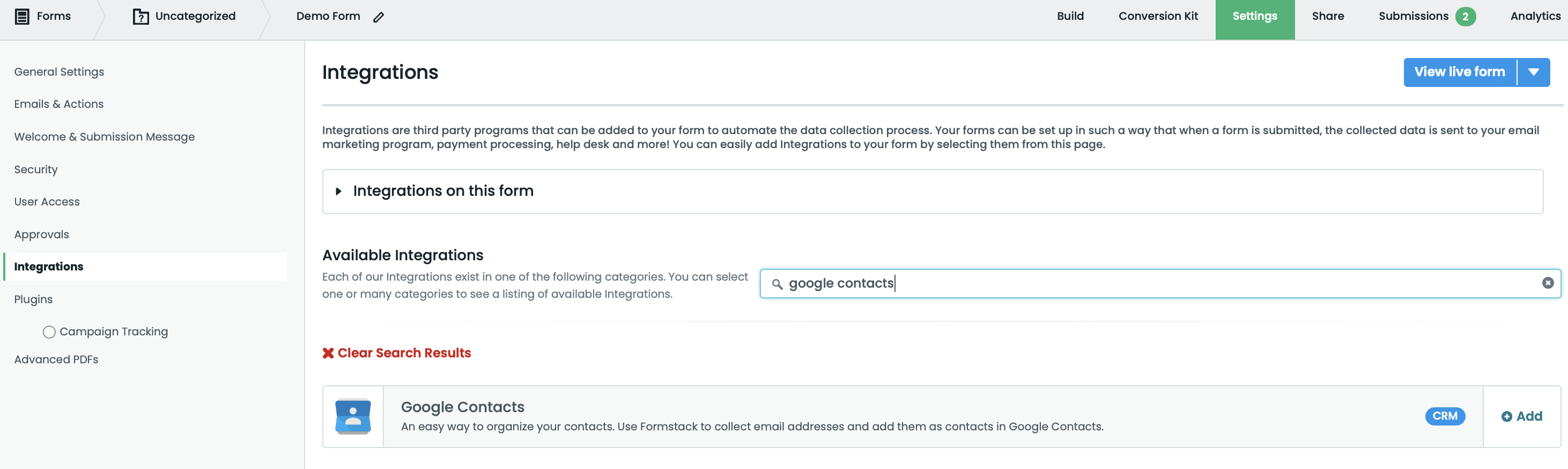Click into the integrations search field
Image resolution: width=1568 pixels, height=469 pixels.
(x=1157, y=284)
